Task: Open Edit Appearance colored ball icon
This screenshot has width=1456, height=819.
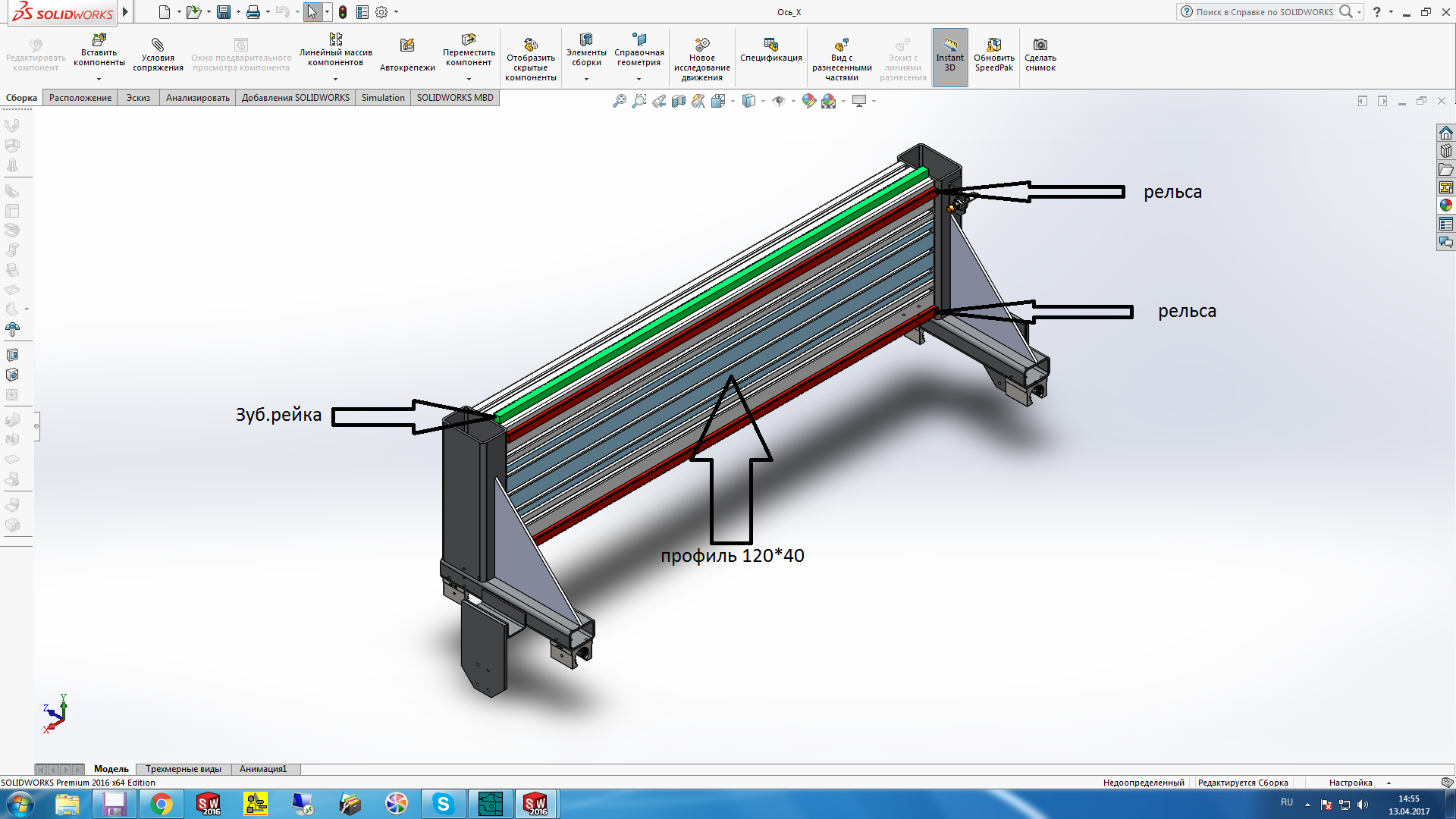Action: click(x=808, y=101)
